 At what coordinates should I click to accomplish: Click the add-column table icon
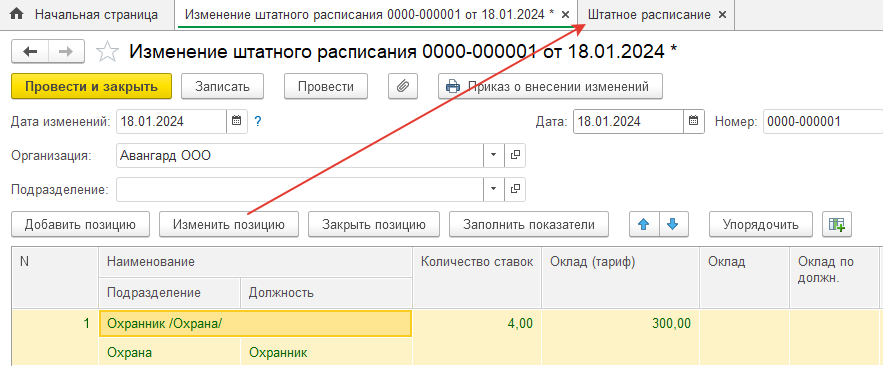(837, 225)
